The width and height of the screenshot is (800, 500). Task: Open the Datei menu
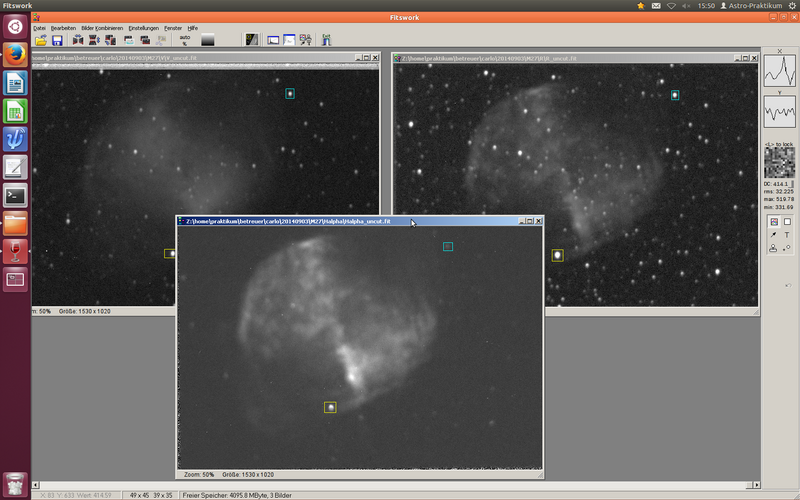click(x=39, y=28)
